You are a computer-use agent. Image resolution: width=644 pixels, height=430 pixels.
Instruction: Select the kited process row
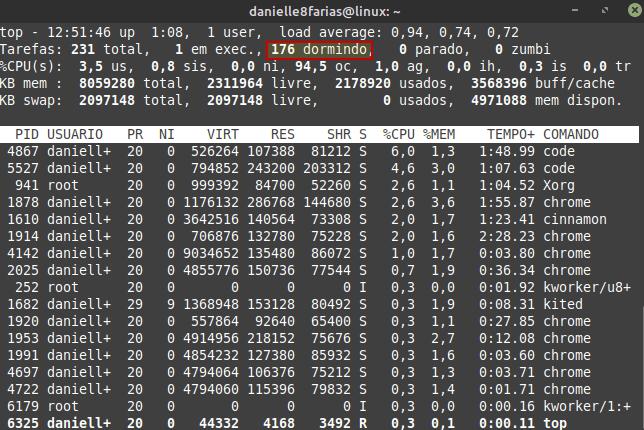[320, 304]
